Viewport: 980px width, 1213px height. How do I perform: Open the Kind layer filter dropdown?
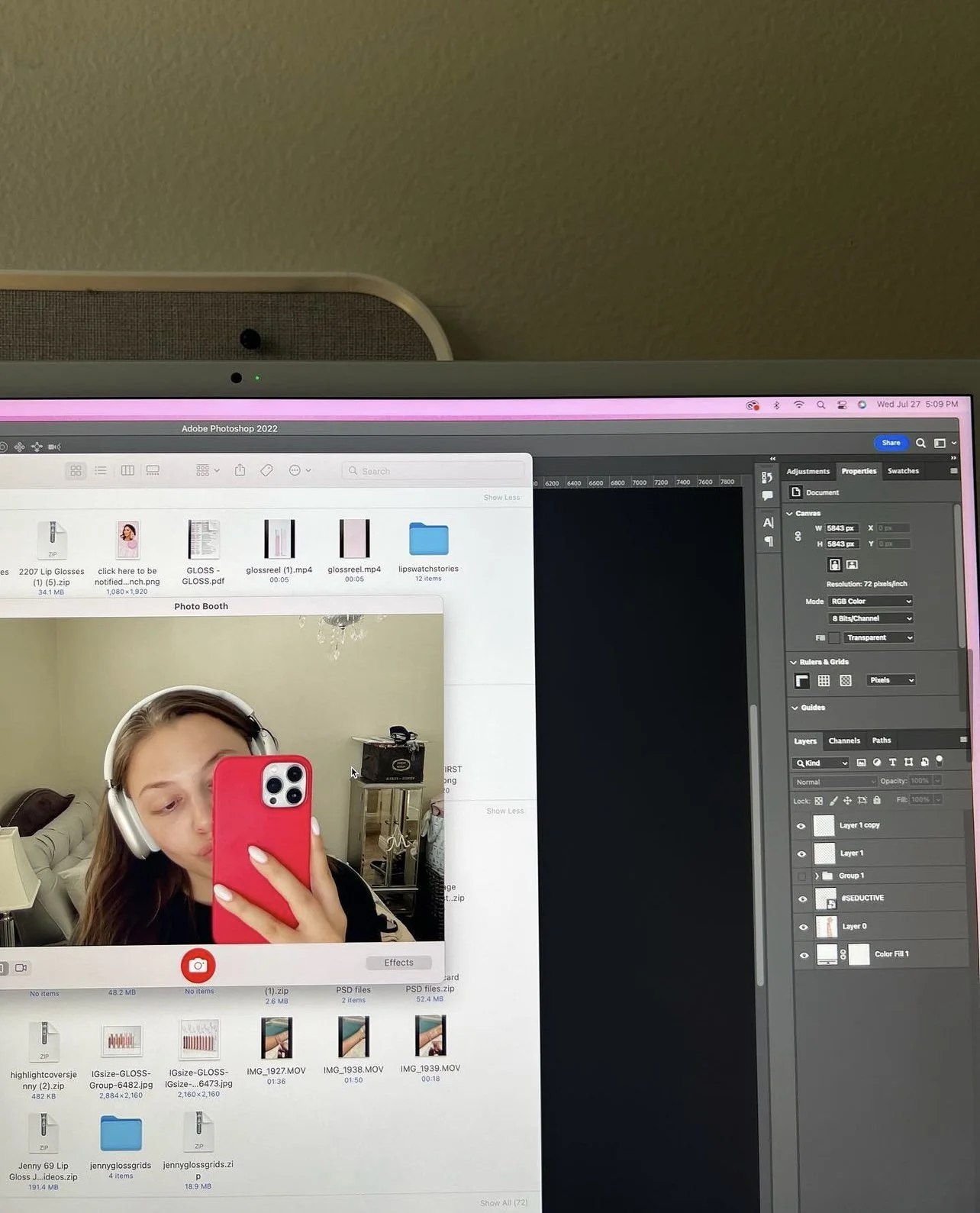(820, 763)
